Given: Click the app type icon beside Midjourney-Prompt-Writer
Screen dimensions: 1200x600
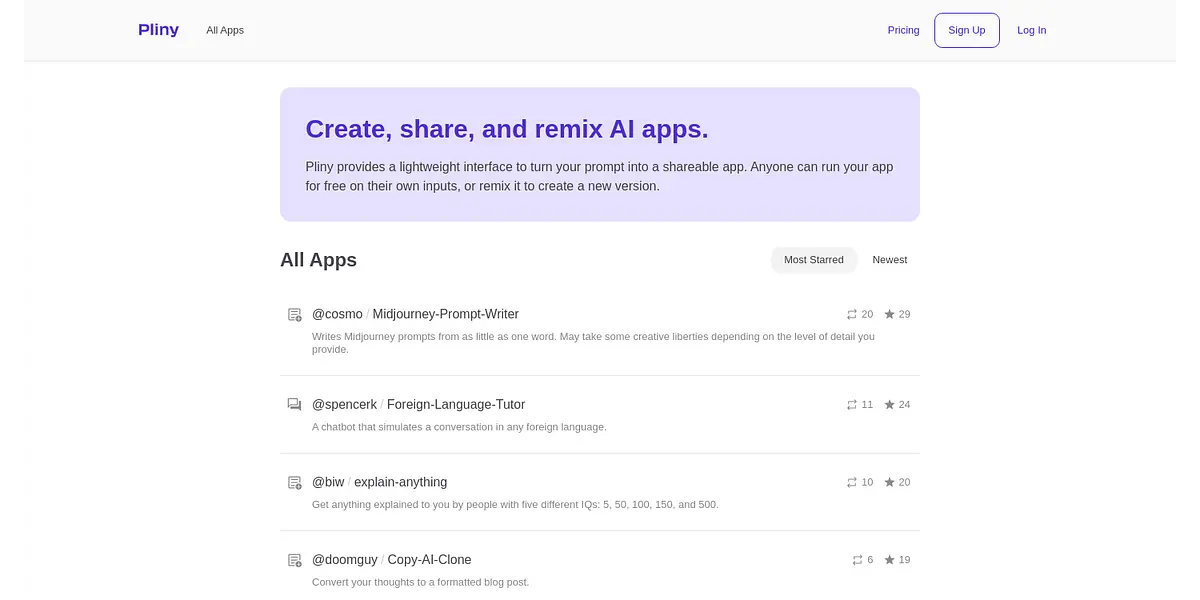Looking at the screenshot, I should click(x=294, y=315).
